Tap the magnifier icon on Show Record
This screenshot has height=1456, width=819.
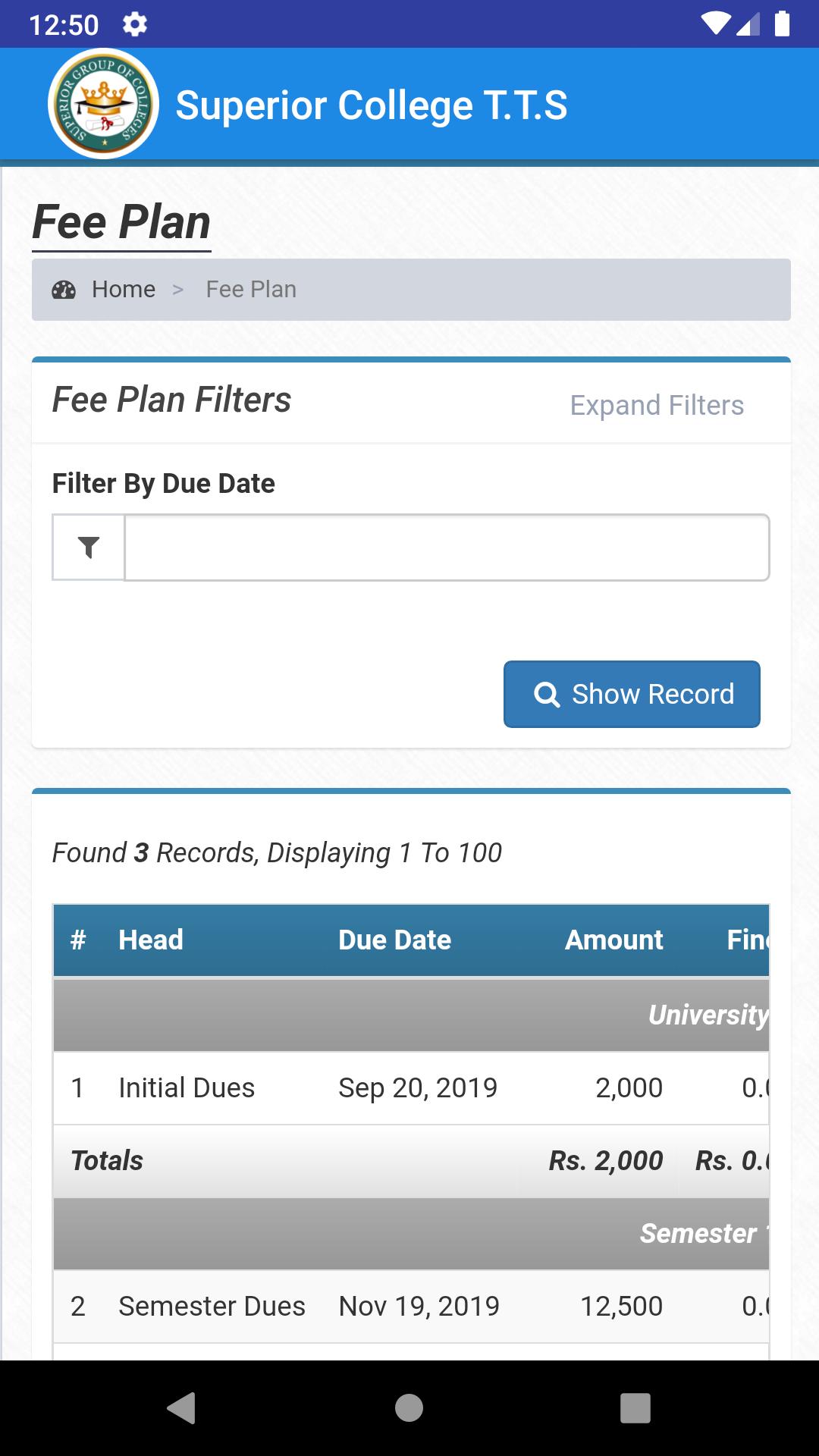(547, 694)
